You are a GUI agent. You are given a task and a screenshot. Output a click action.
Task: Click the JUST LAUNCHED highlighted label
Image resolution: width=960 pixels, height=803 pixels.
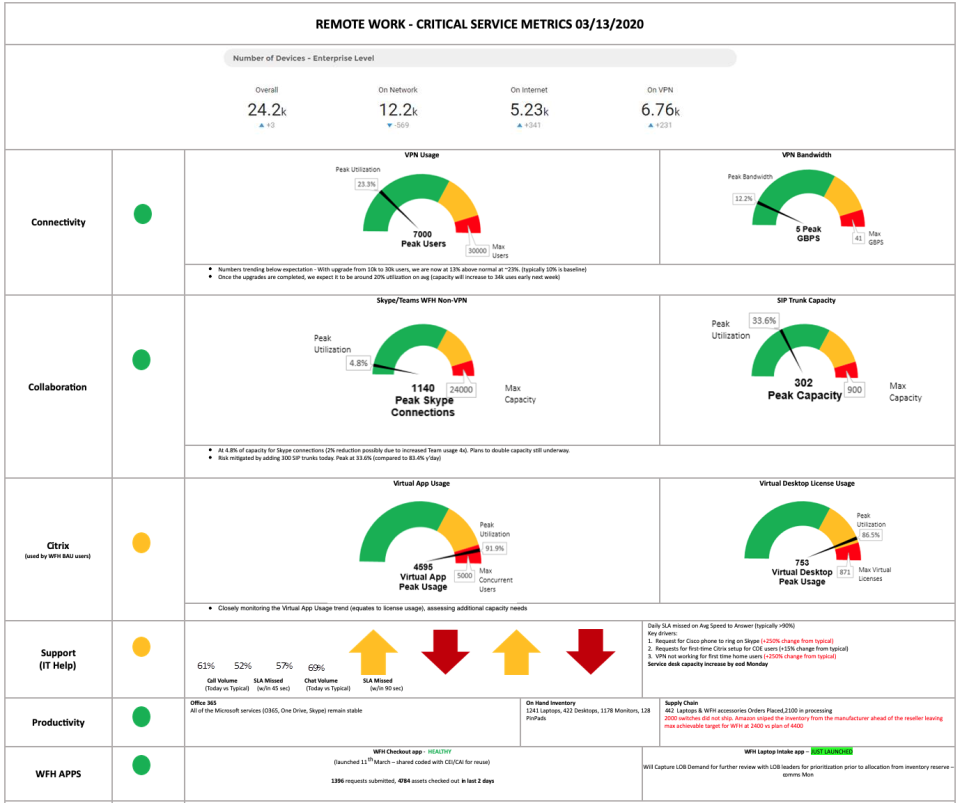coord(832,751)
